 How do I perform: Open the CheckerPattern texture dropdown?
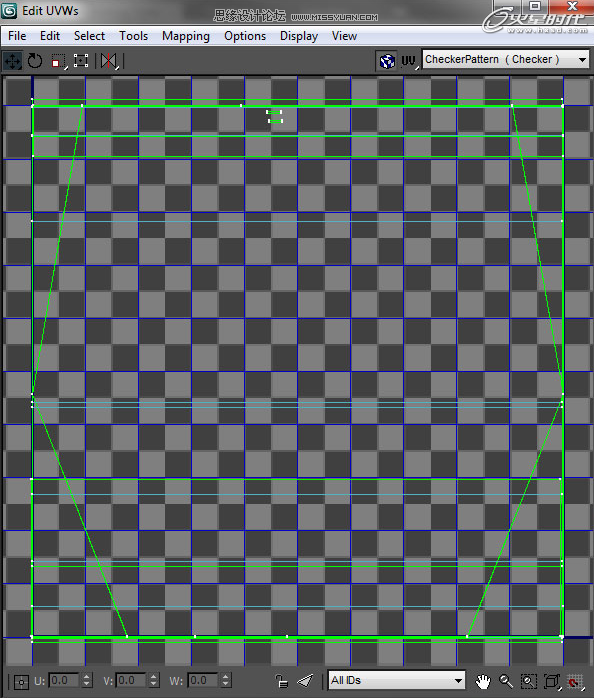click(505, 59)
